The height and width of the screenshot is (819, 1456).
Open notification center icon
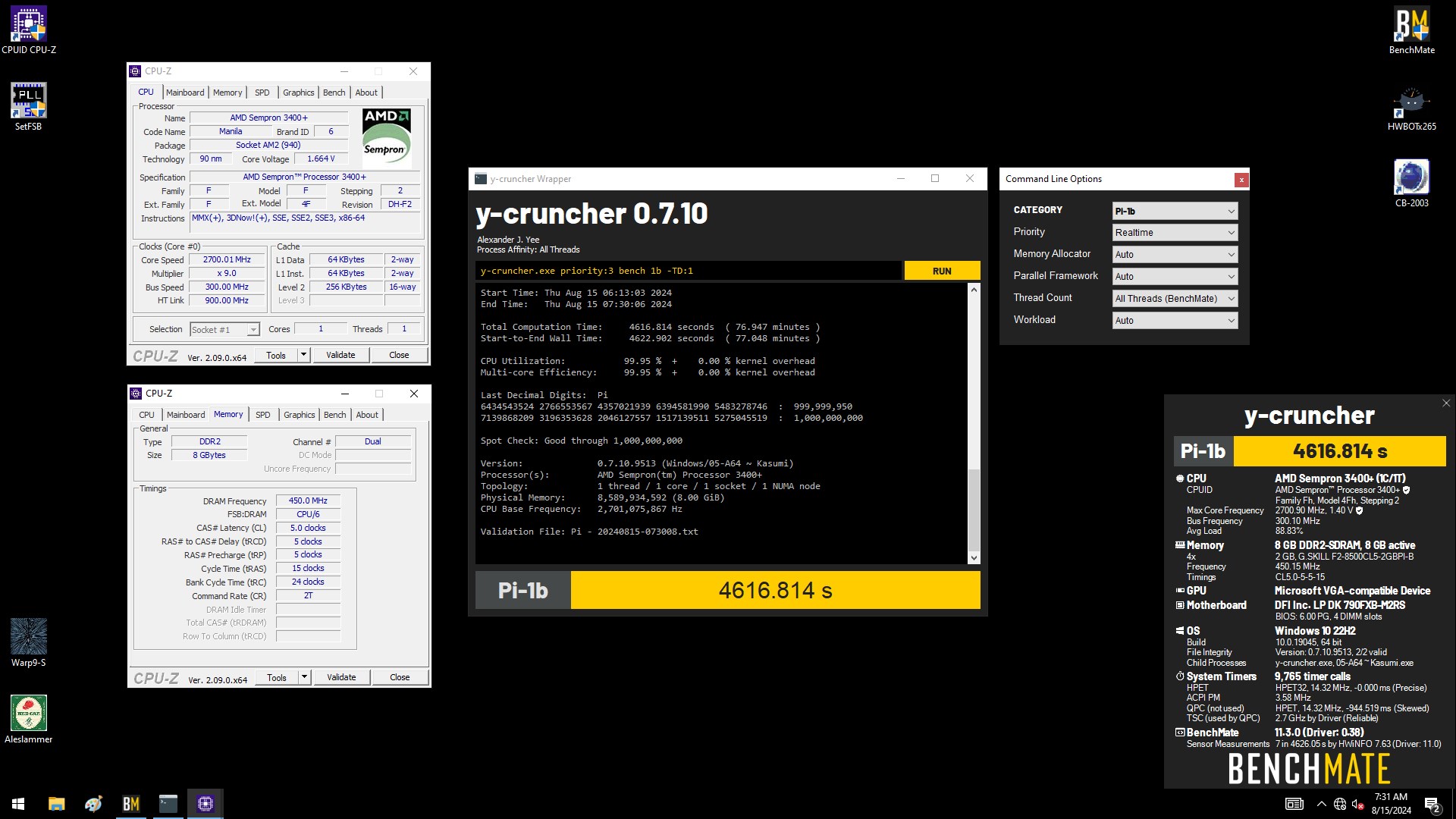pos(1432,804)
